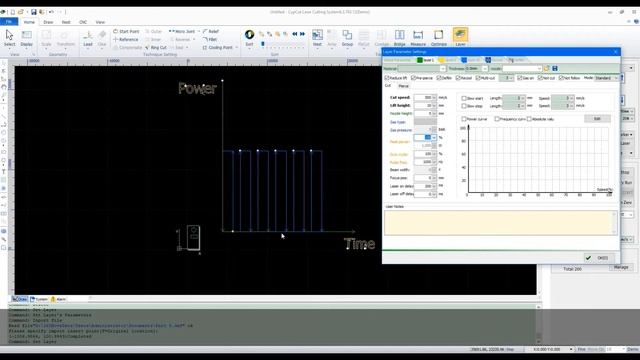Click the Fillet tool in ribbon
Viewport: 640px width, 360px height.
(210, 40)
